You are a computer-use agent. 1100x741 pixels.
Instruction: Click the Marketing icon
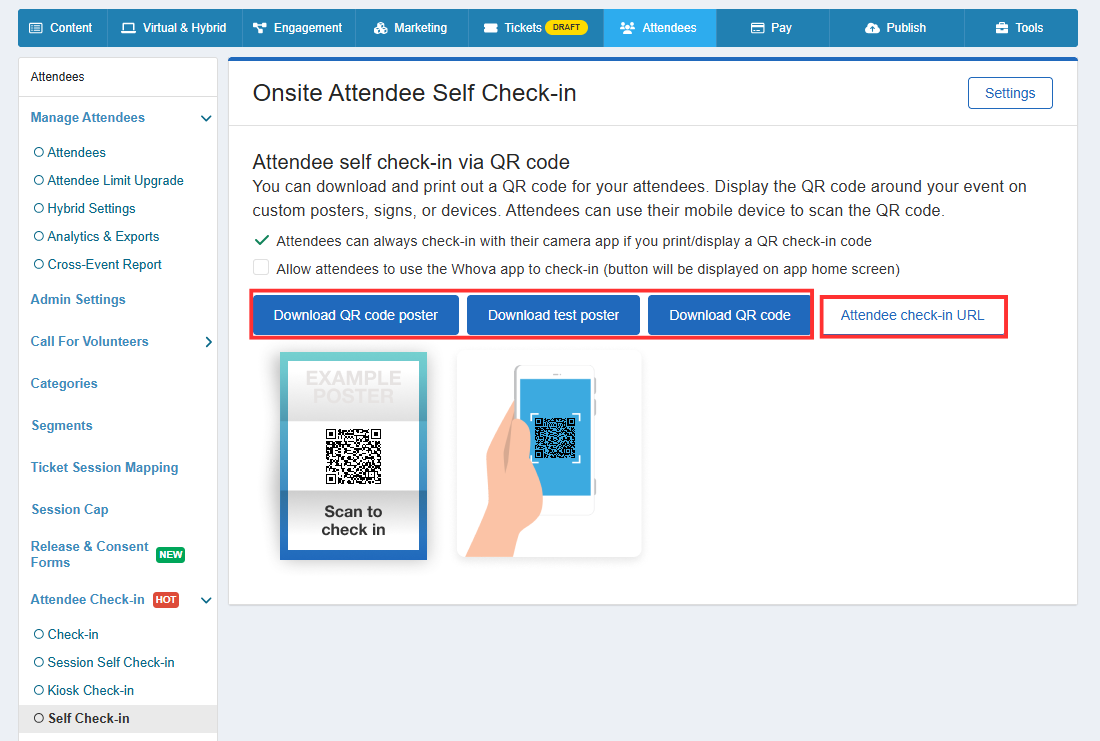[380, 28]
